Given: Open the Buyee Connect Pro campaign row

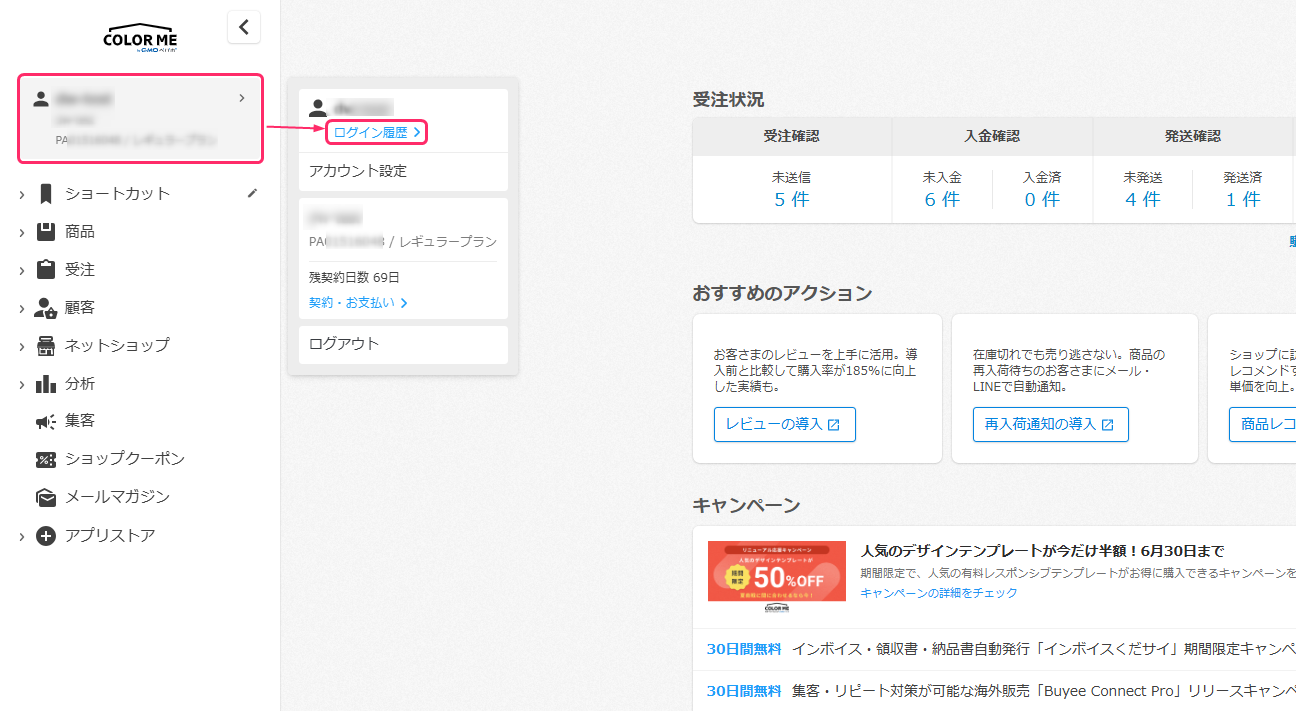Looking at the screenshot, I should [1001, 690].
